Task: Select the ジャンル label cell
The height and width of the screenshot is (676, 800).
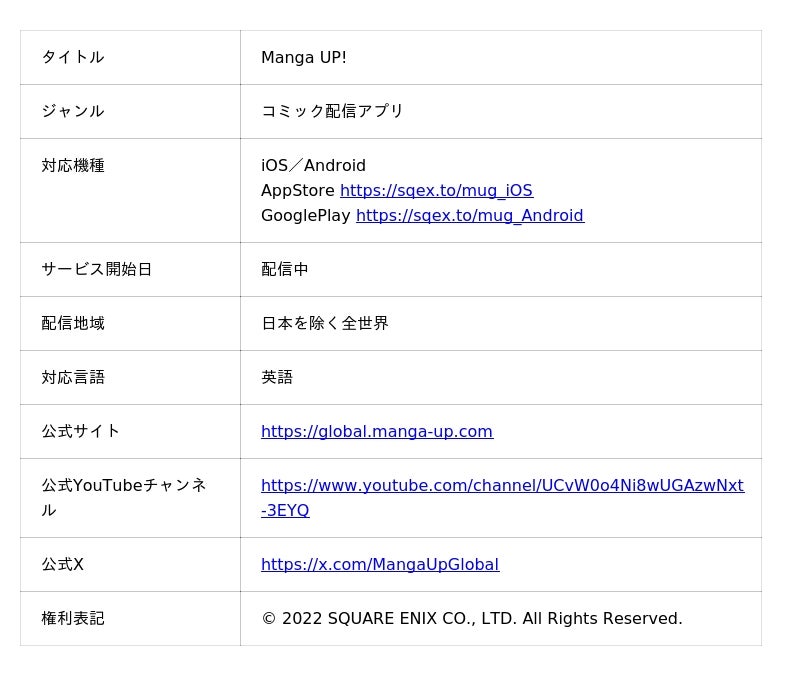Action: tap(72, 111)
